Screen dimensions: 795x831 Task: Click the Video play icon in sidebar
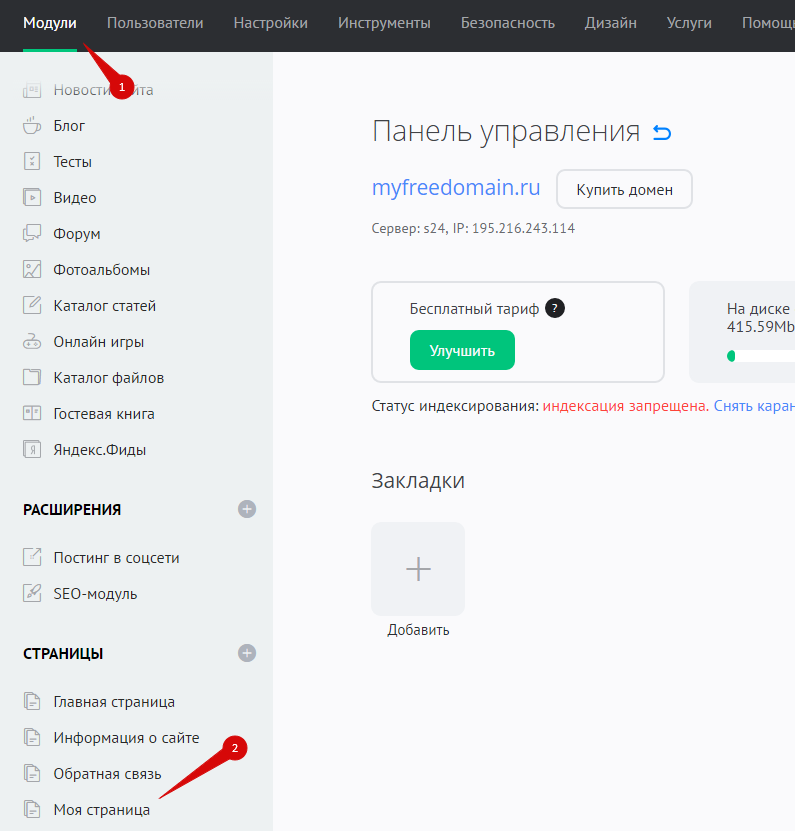click(33, 198)
